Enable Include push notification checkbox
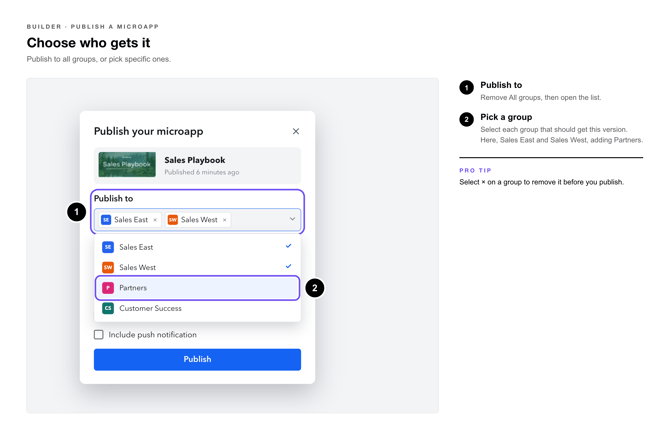The width and height of the screenshot is (670, 430). [99, 334]
